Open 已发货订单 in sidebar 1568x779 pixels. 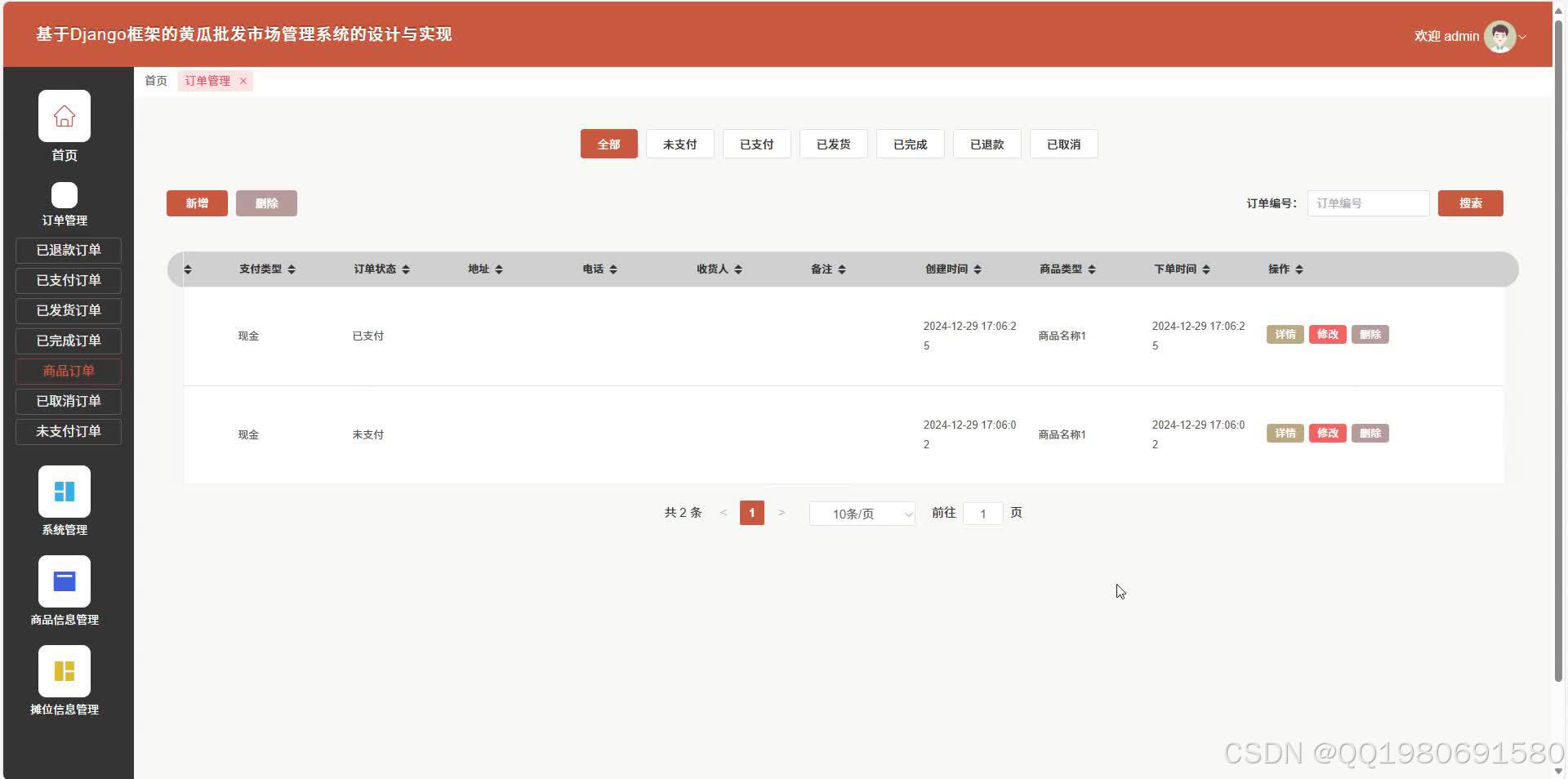[69, 310]
